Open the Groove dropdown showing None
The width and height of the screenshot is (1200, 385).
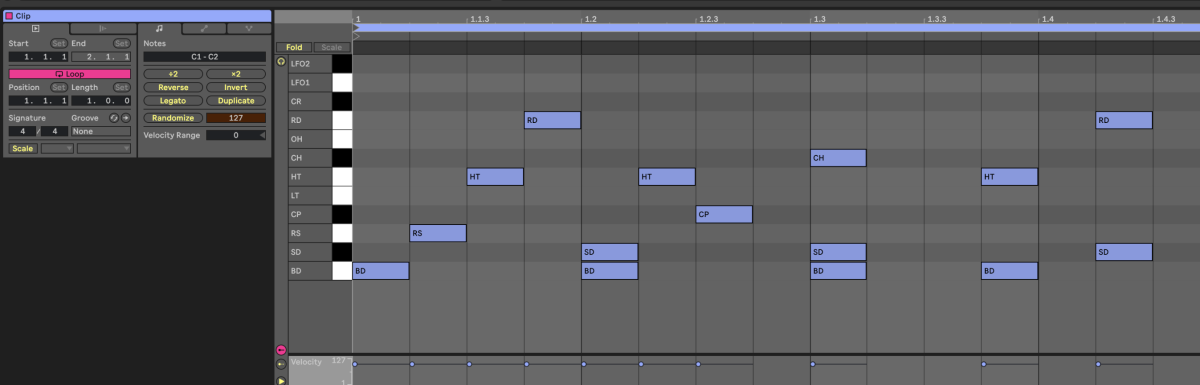pos(101,131)
